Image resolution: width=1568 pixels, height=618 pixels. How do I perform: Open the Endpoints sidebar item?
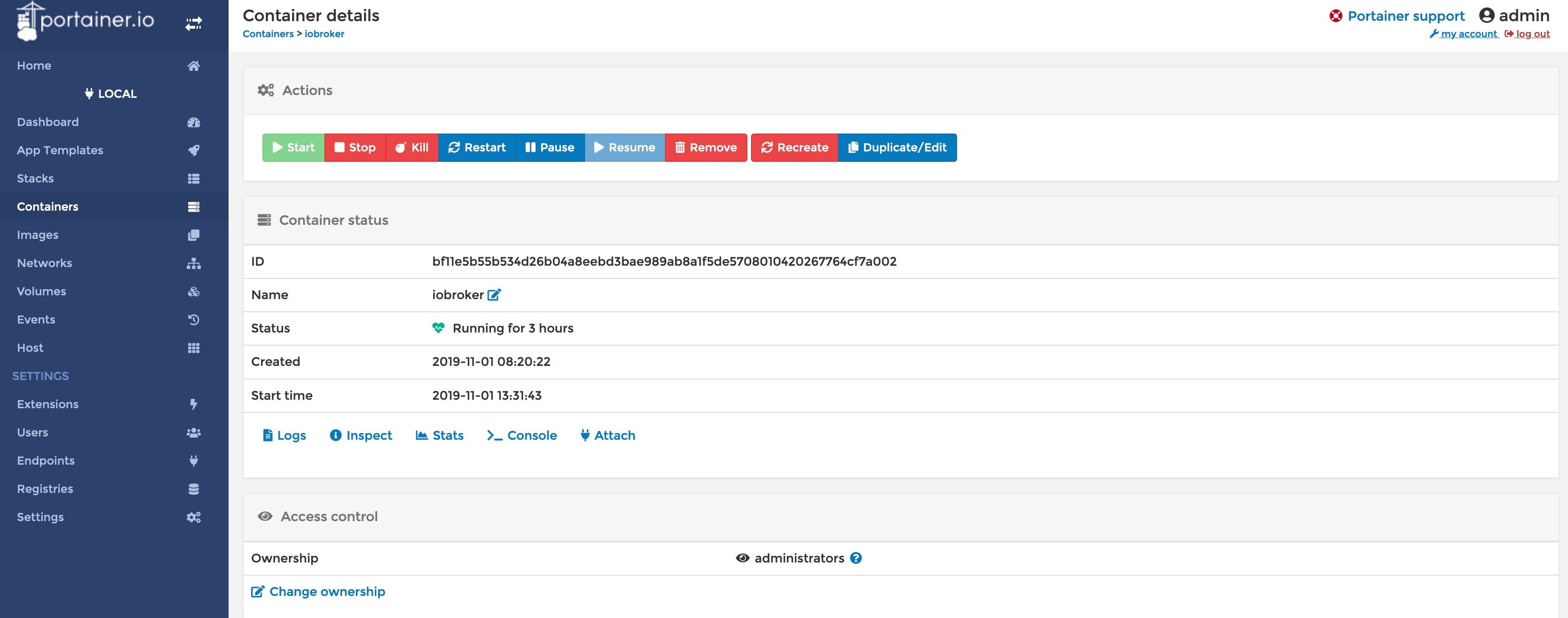tap(46, 460)
